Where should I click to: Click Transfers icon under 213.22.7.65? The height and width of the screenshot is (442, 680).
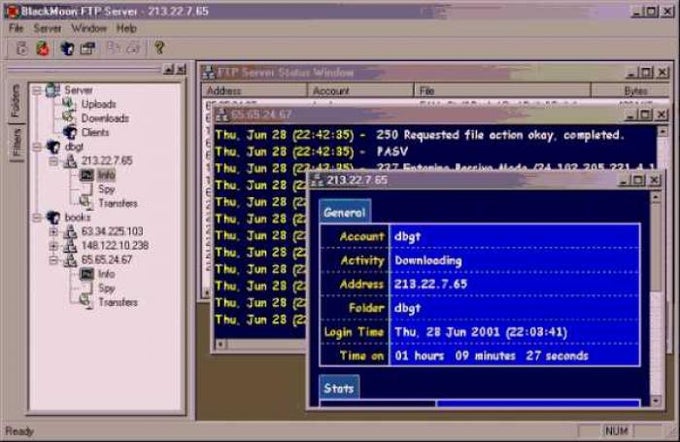(86, 203)
